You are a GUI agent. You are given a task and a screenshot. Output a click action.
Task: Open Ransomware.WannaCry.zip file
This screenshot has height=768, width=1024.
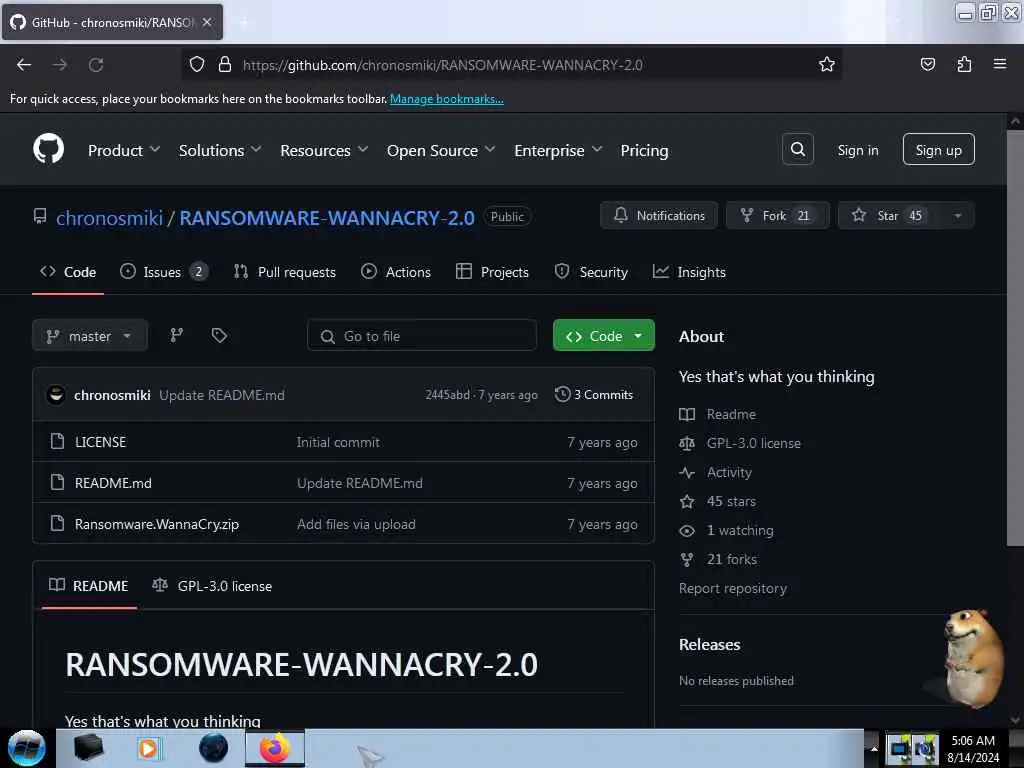point(157,524)
